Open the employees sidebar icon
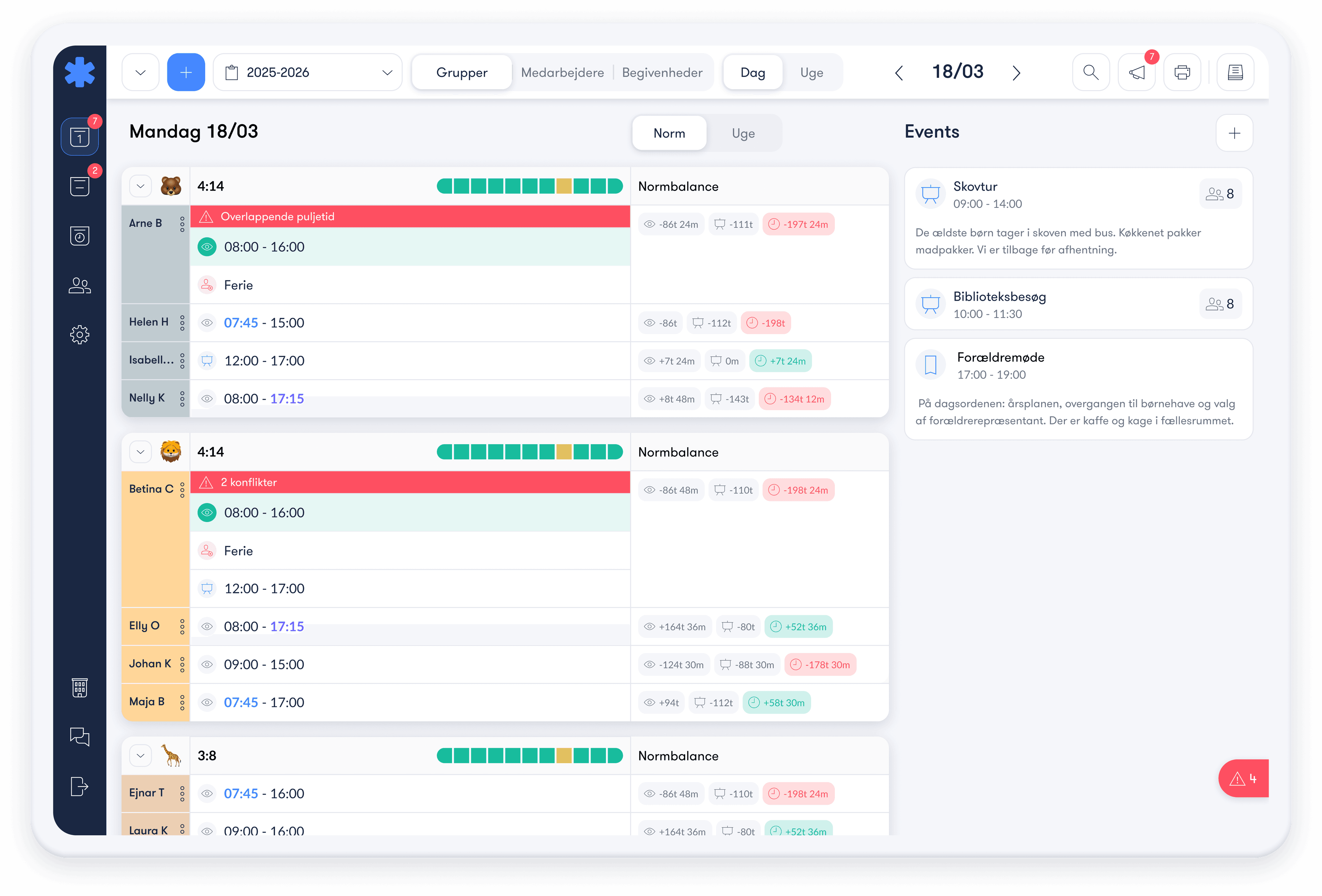 click(80, 285)
